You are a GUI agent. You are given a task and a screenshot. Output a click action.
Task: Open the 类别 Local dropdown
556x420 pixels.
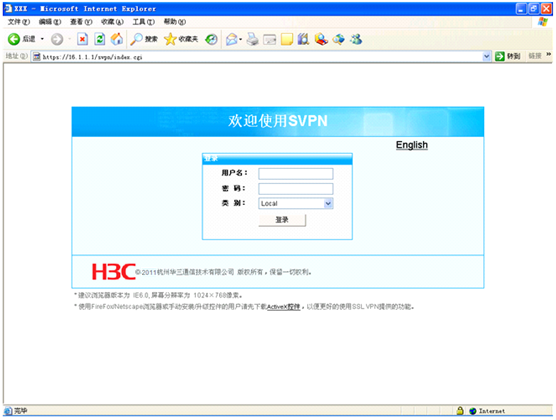(296, 203)
